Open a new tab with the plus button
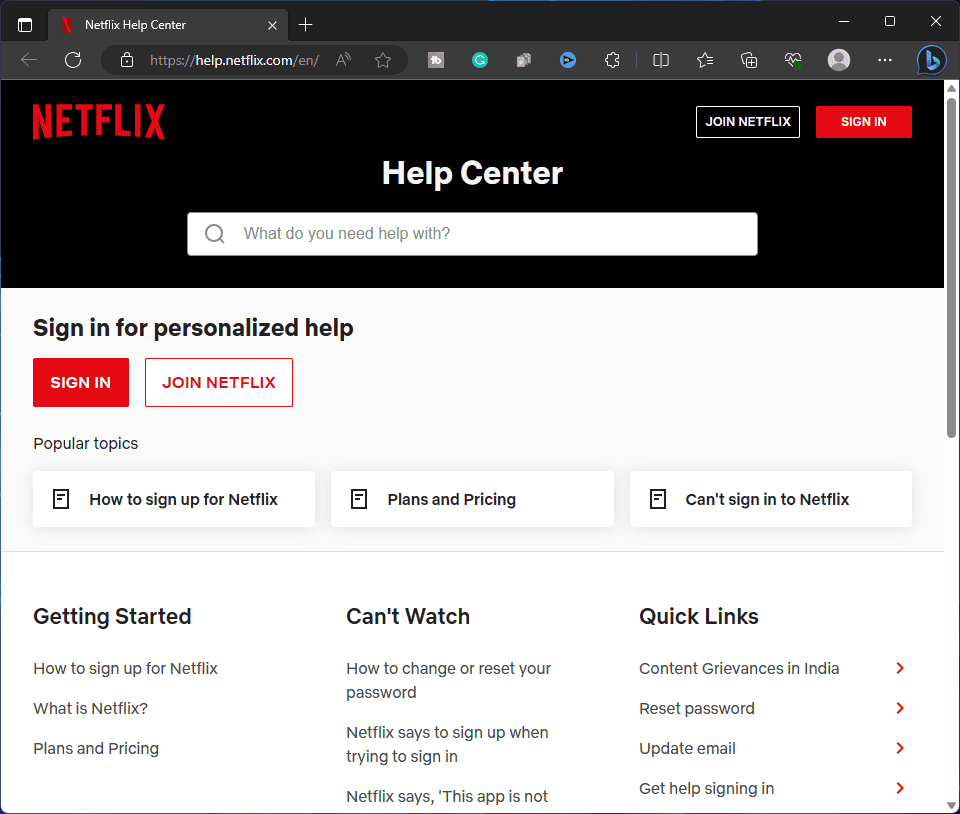Image resolution: width=960 pixels, height=814 pixels. click(x=306, y=24)
